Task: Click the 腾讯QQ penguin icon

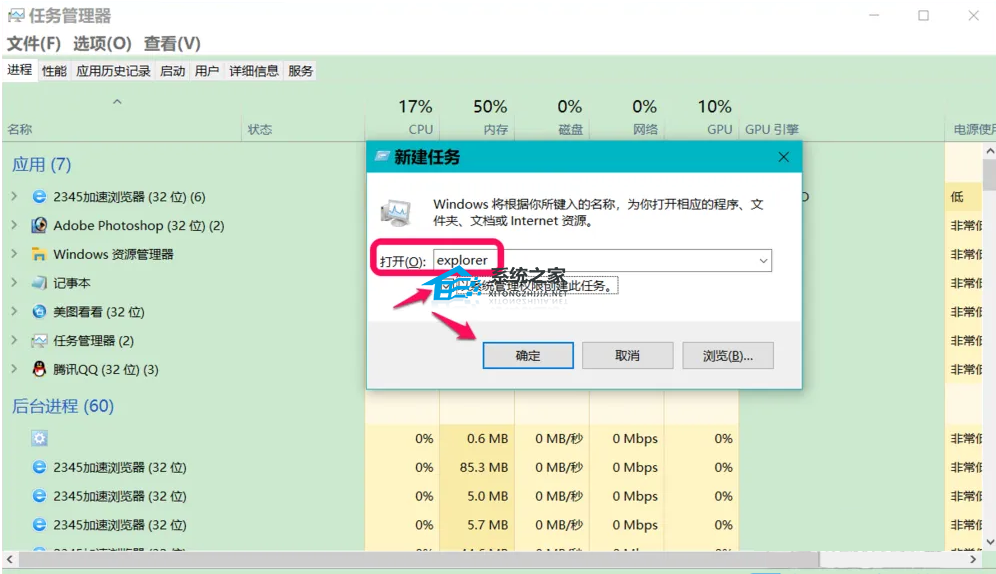Action: click(x=40, y=370)
